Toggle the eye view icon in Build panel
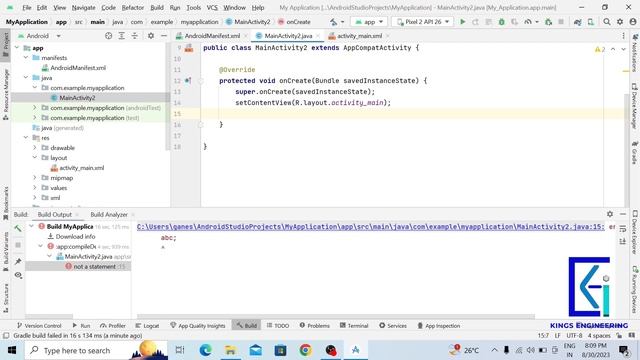This screenshot has height=360, width=640. coord(18,276)
